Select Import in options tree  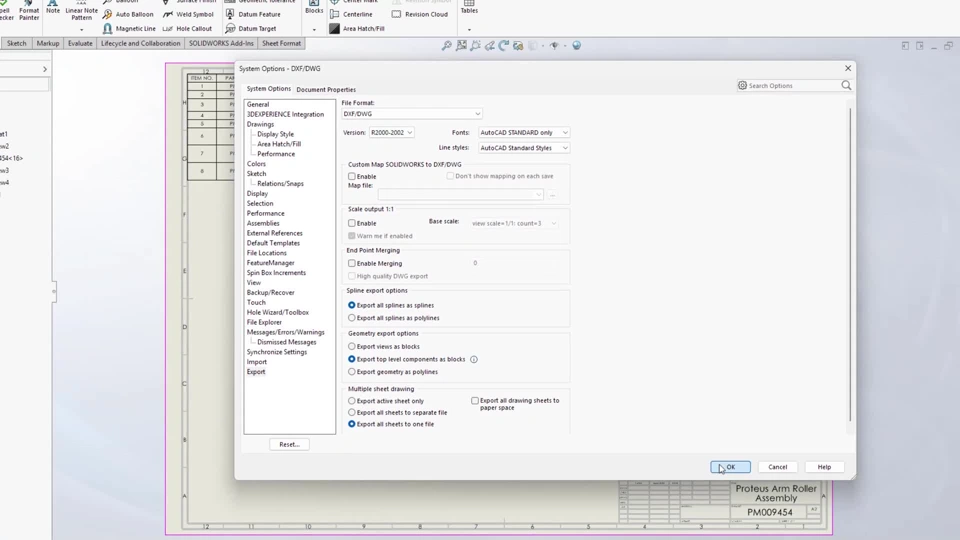[x=257, y=362]
